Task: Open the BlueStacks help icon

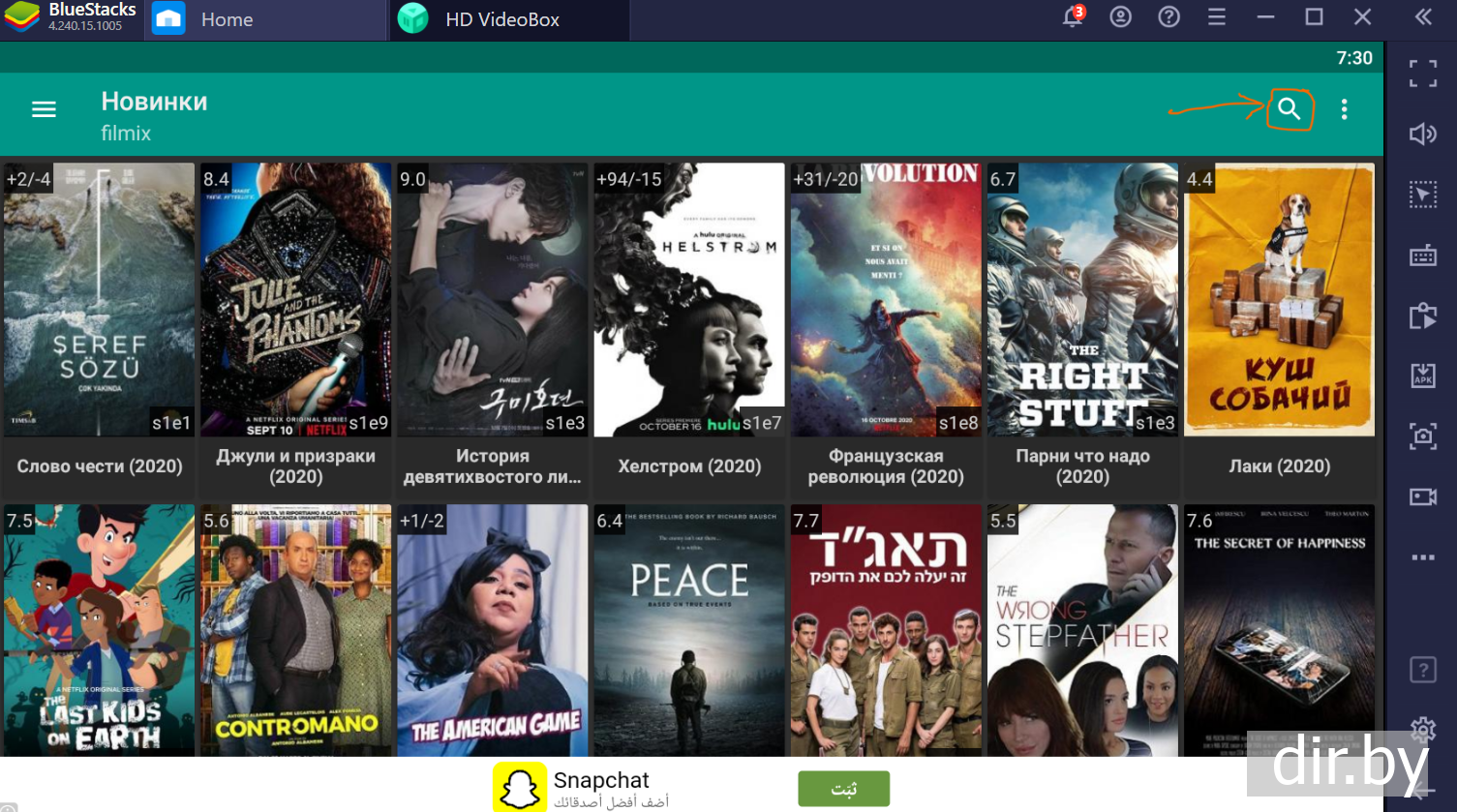Action: click(1169, 16)
